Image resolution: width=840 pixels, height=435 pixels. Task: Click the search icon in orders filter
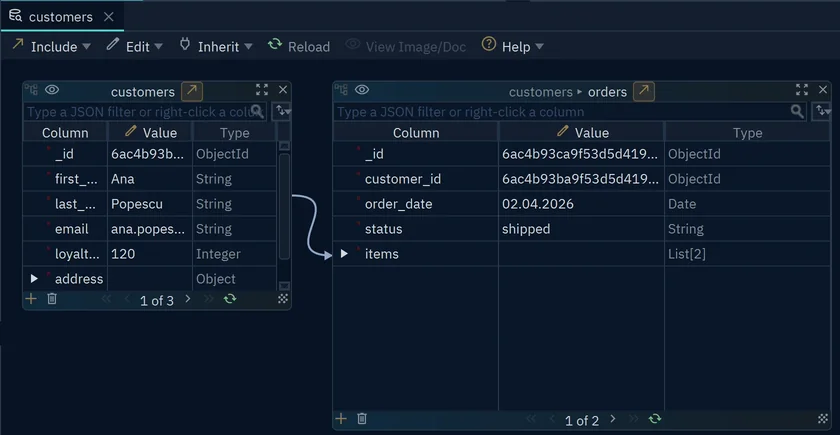coord(798,111)
